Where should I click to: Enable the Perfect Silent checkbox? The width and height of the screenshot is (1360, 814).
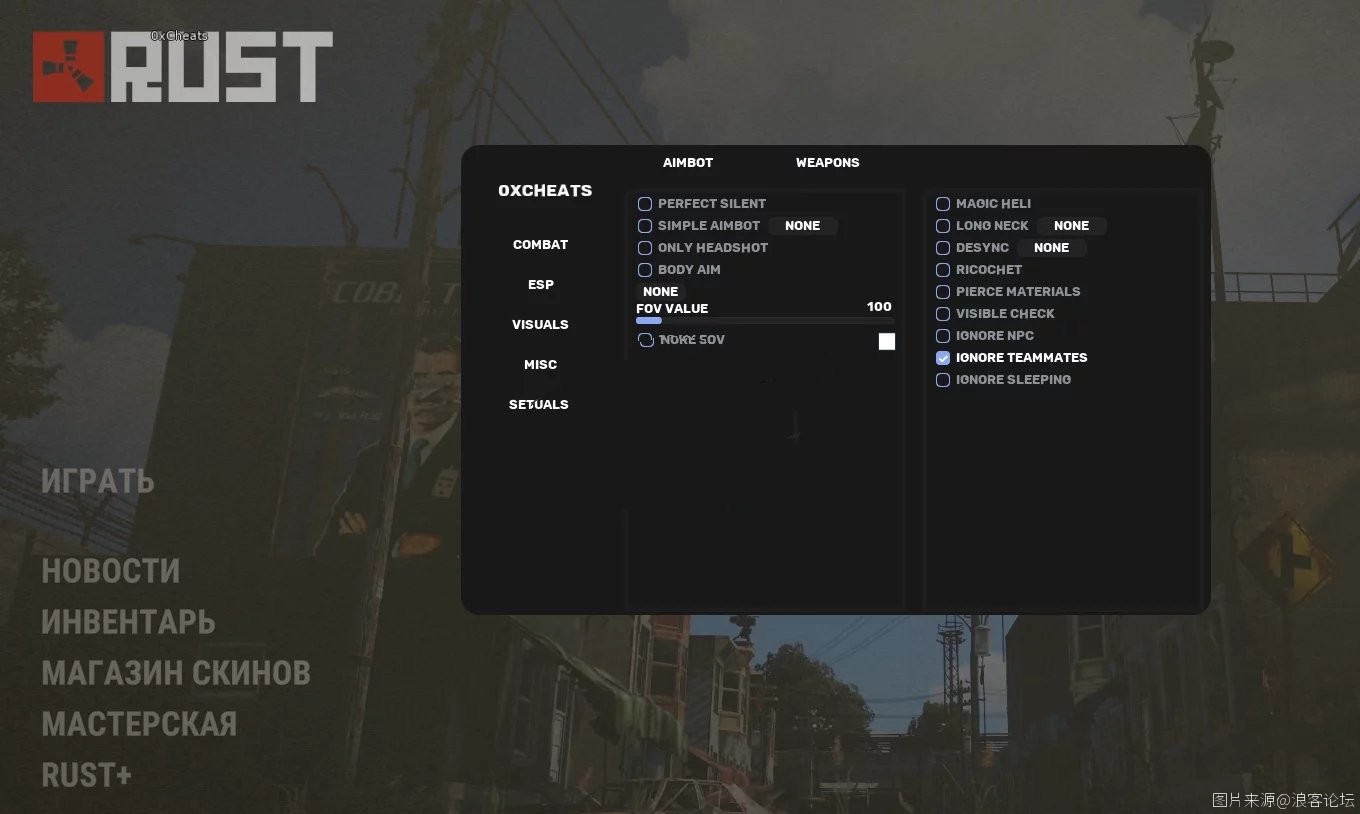click(645, 204)
